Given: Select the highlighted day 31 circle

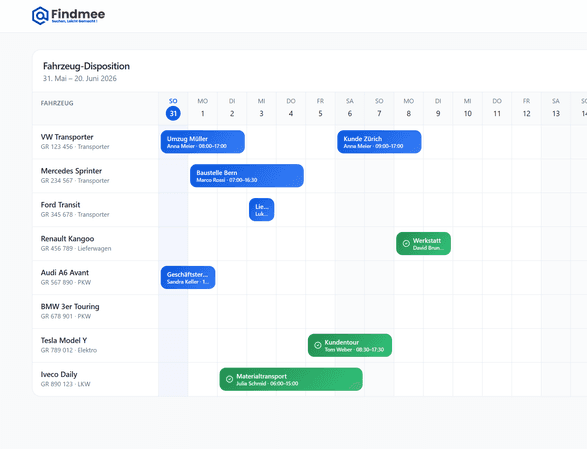Looking at the screenshot, I should [x=173, y=113].
